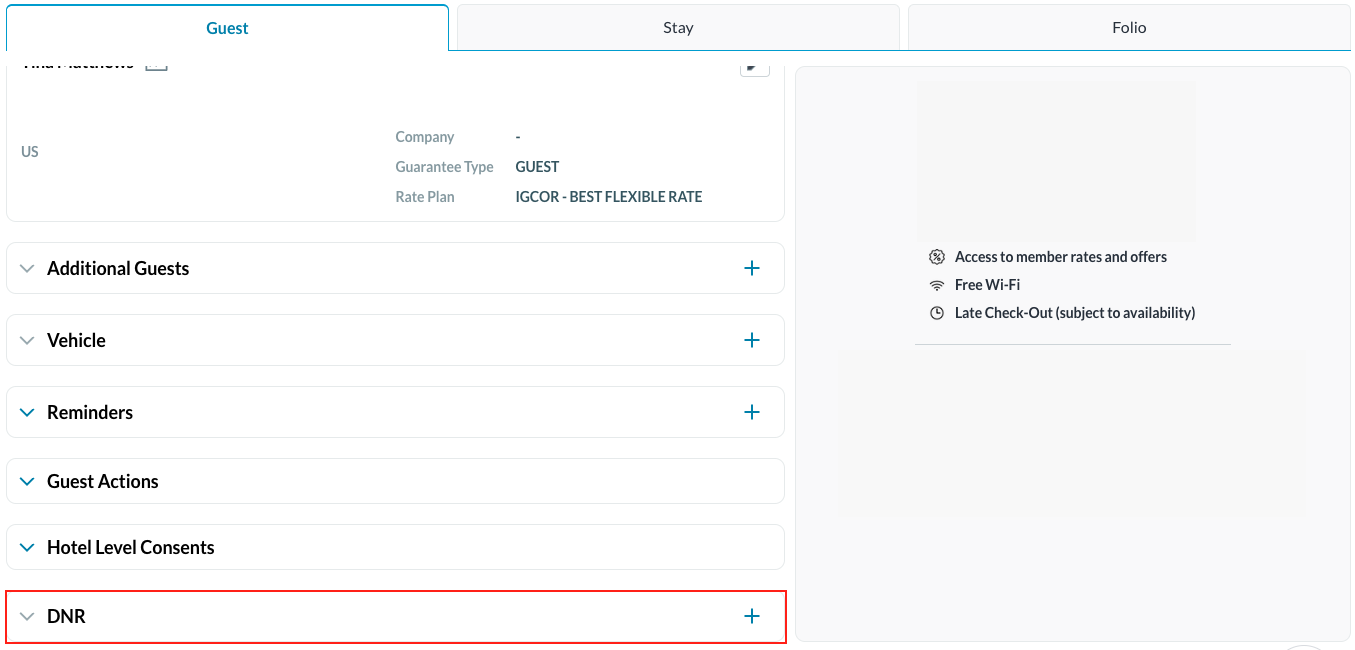The image size is (1355, 650).
Task: Open the Folio tab
Action: pos(1129,27)
